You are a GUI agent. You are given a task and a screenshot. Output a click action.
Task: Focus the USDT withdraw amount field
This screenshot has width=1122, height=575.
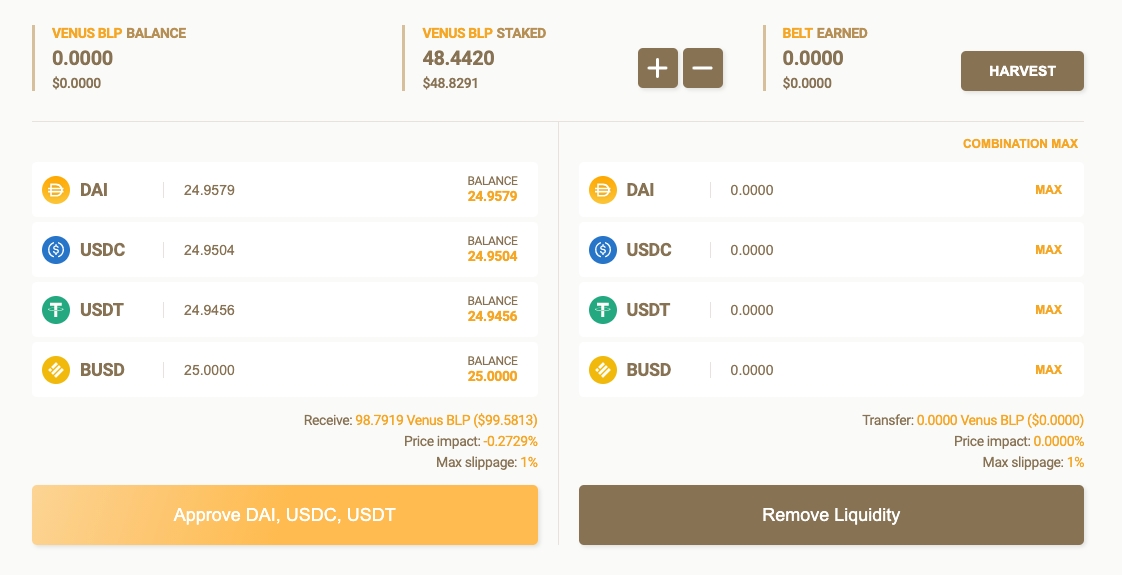[x=850, y=310]
